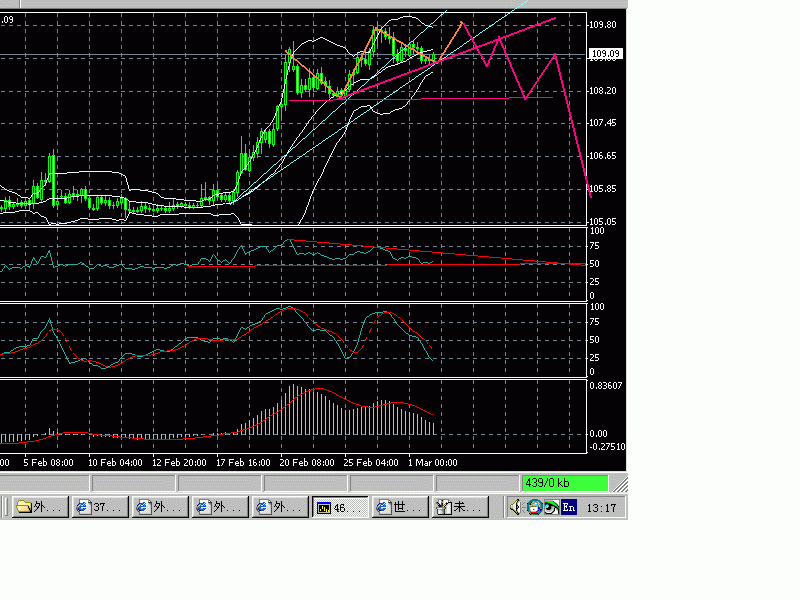Viewport: 800px width, 600px height.
Task: Switch to the 未... paint taskbar button
Action: [460, 507]
